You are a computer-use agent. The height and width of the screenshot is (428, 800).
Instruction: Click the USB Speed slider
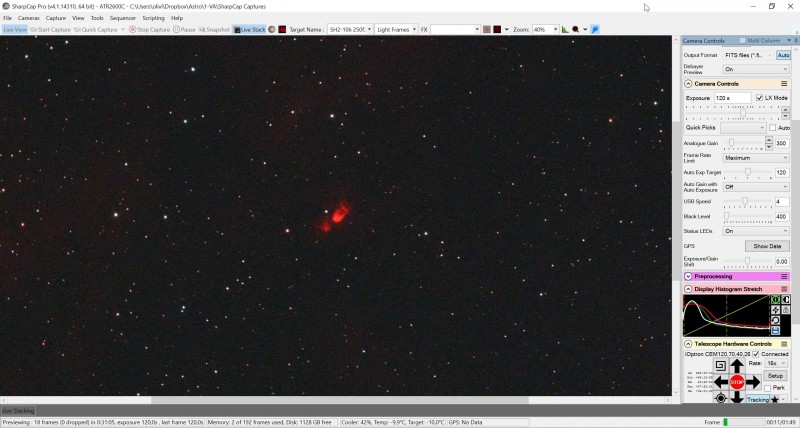[747, 202]
